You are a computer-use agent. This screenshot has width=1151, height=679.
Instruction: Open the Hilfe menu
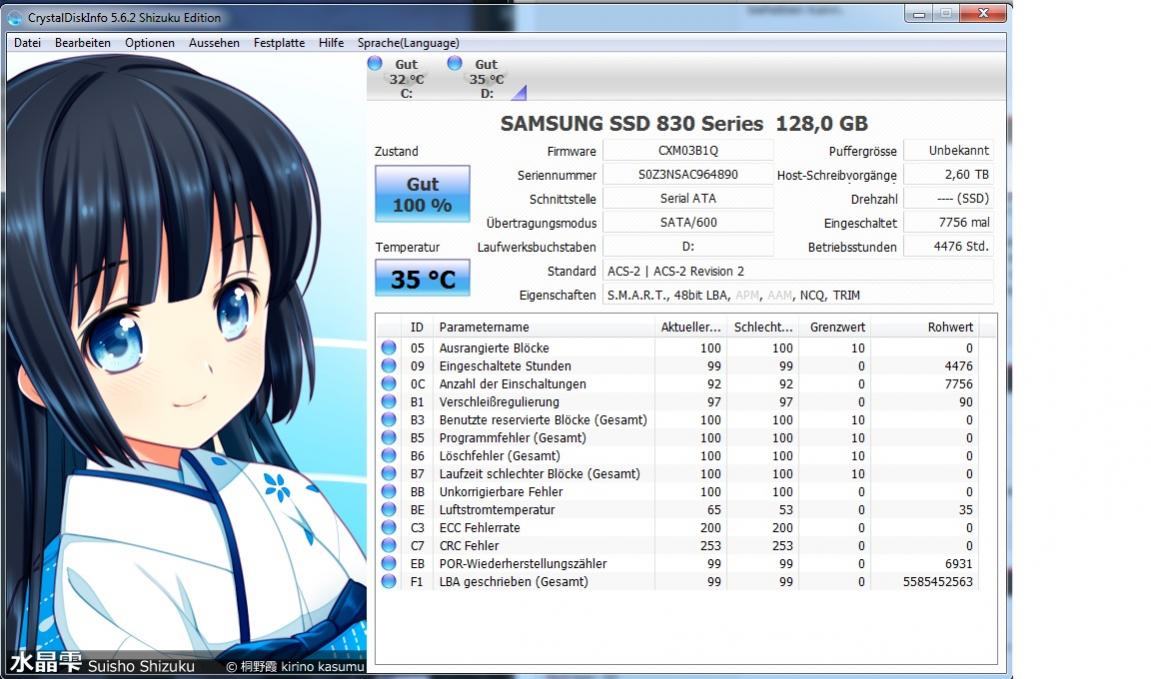click(x=331, y=43)
